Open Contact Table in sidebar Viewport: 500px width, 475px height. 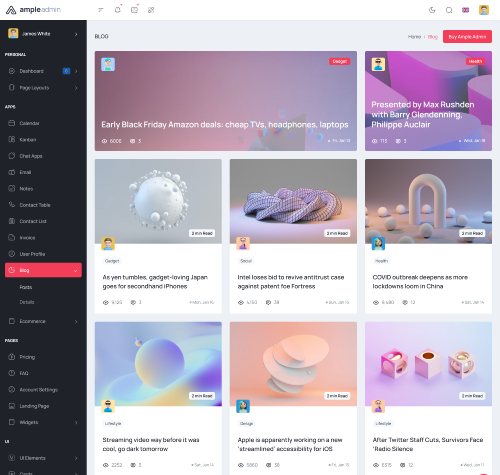pos(43,205)
